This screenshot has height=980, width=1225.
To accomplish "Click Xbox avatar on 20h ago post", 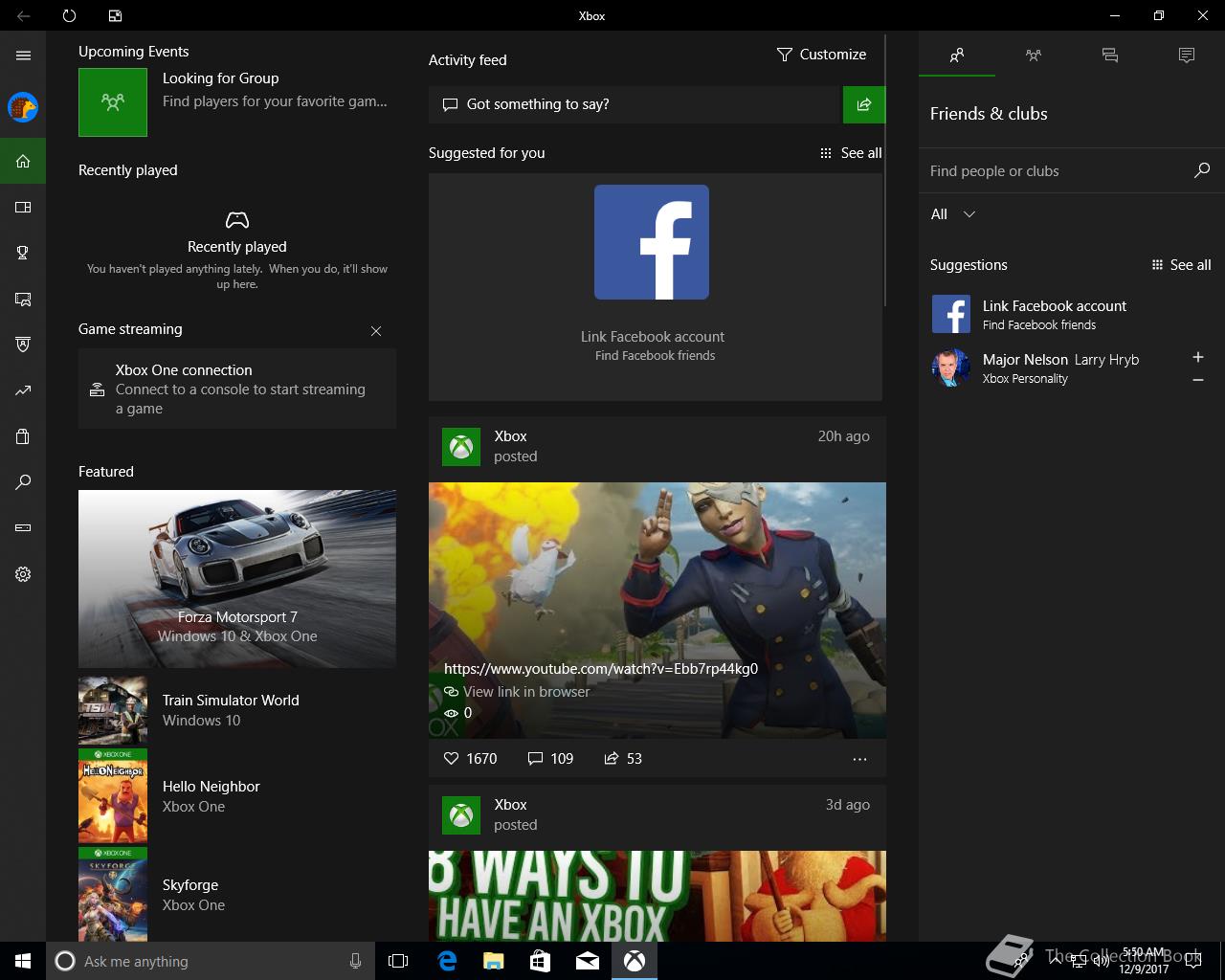I will coord(461,447).
